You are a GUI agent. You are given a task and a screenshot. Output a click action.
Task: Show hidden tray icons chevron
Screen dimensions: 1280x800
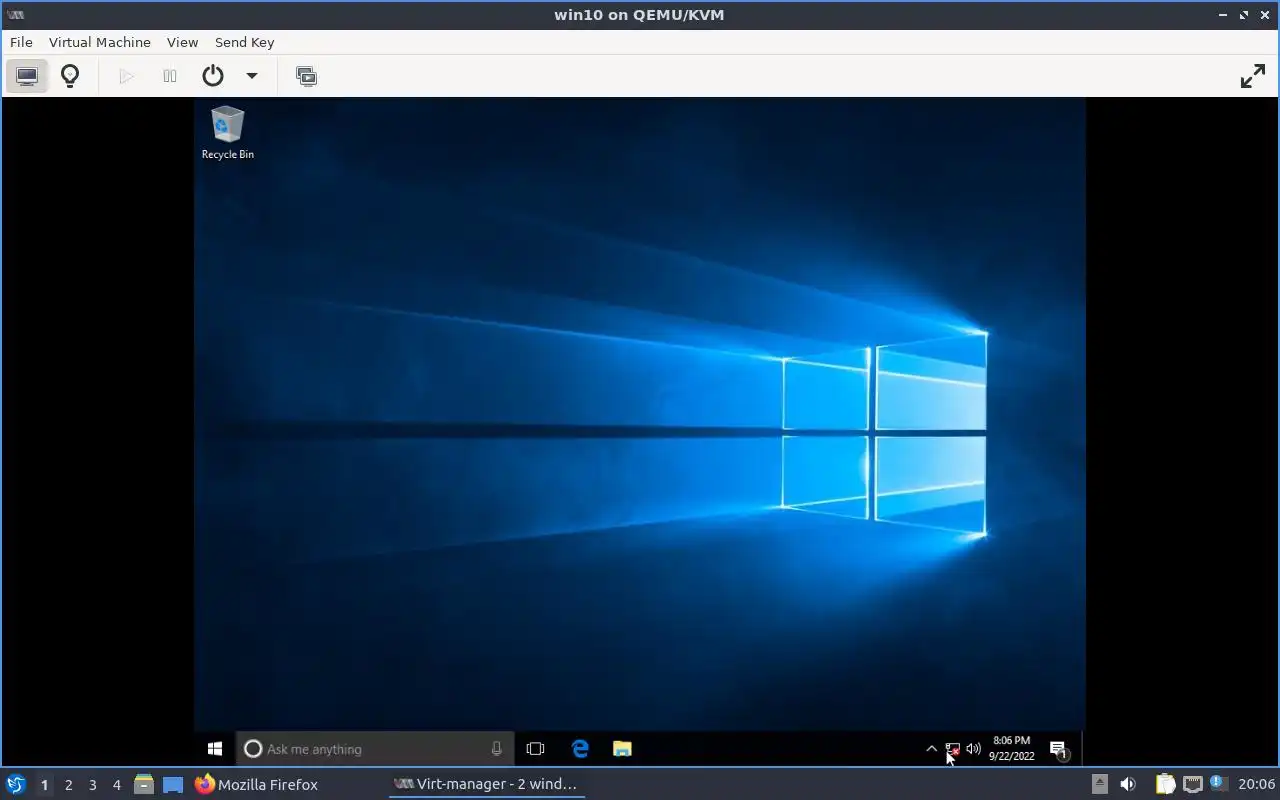[x=931, y=749]
